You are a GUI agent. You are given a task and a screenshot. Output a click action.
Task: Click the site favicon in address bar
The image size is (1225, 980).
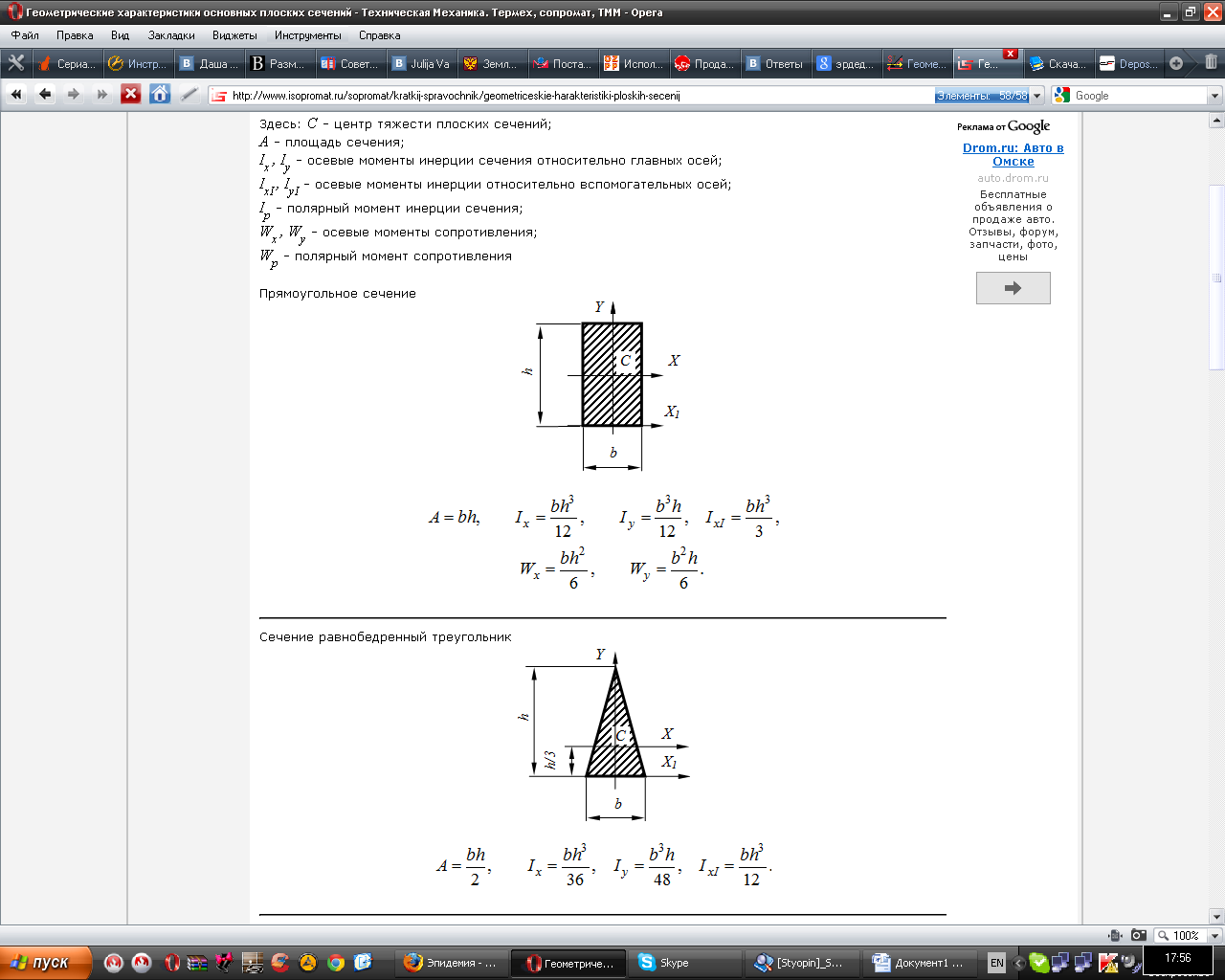point(219,96)
